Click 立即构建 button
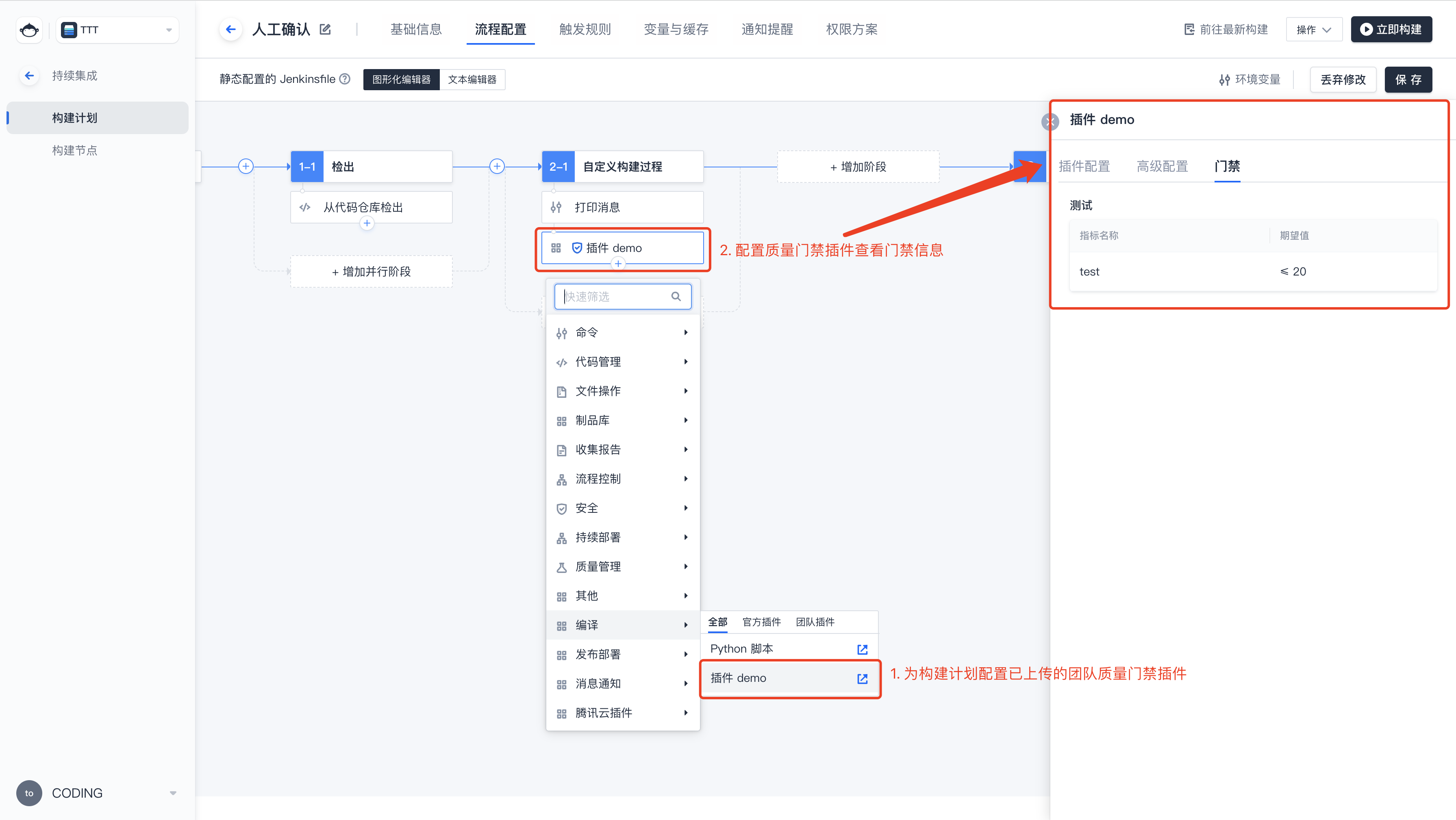This screenshot has height=820, width=1456. (1391, 29)
